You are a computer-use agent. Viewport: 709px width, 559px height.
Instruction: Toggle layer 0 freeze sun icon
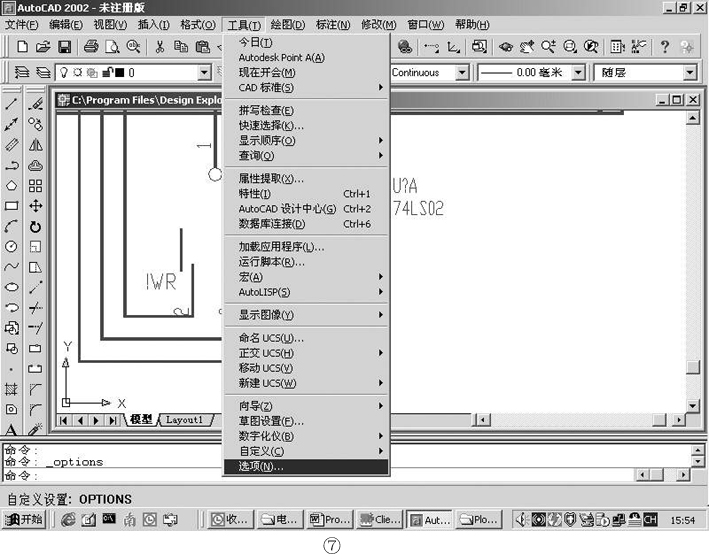(77, 72)
